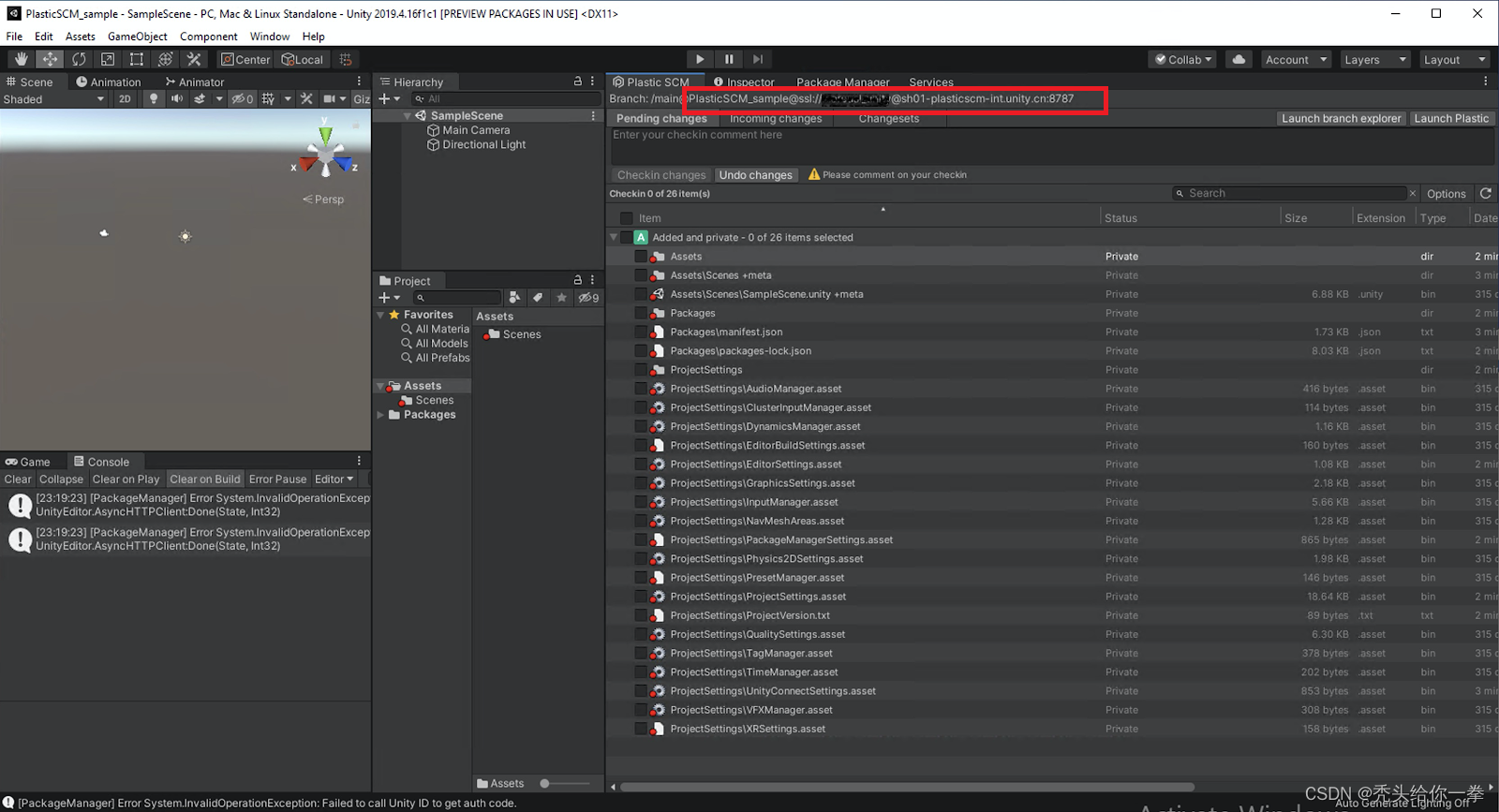Click the Pause button
This screenshot has width=1499, height=812.
(x=729, y=59)
